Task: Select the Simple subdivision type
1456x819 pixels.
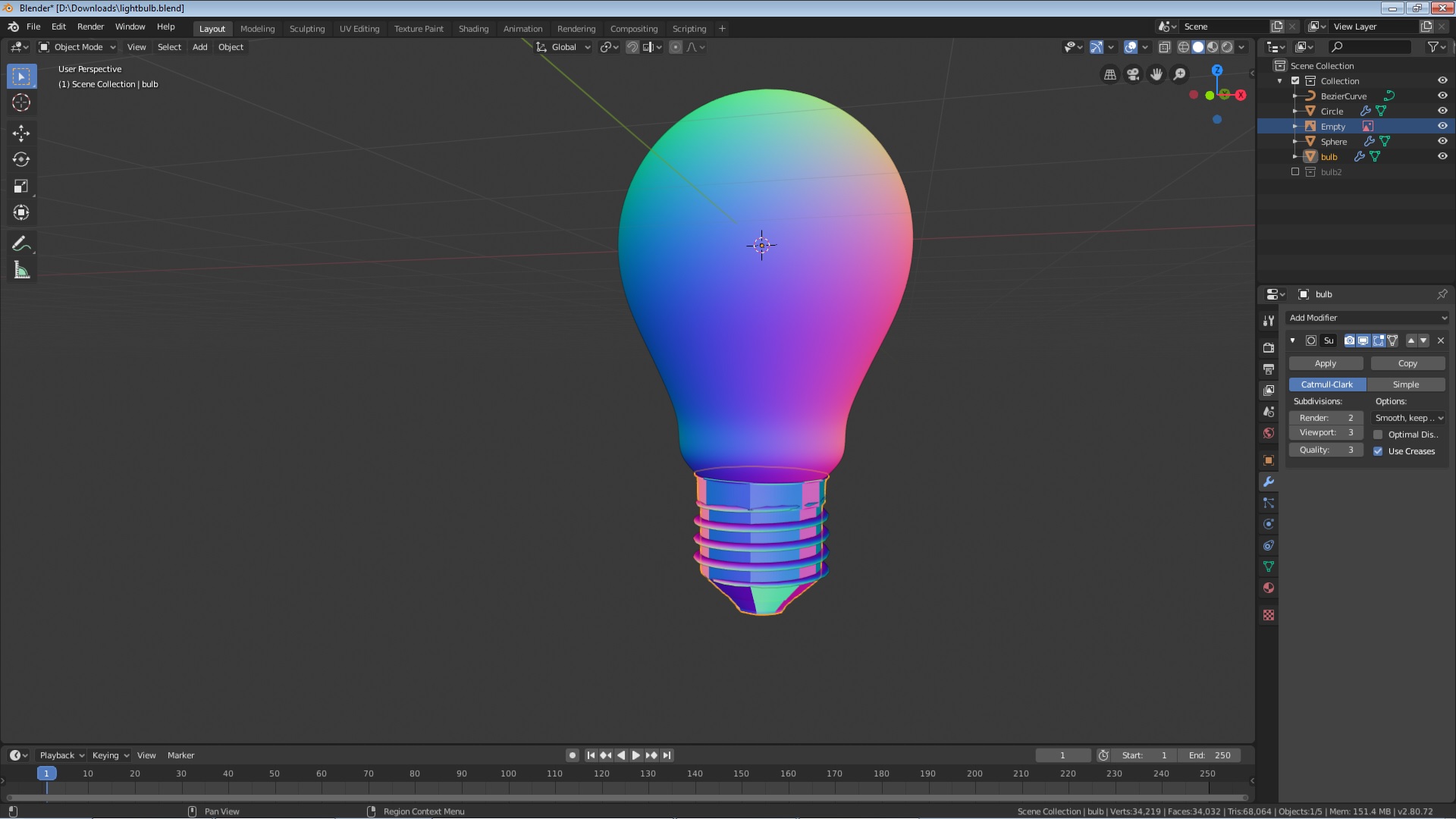Action: point(1406,385)
